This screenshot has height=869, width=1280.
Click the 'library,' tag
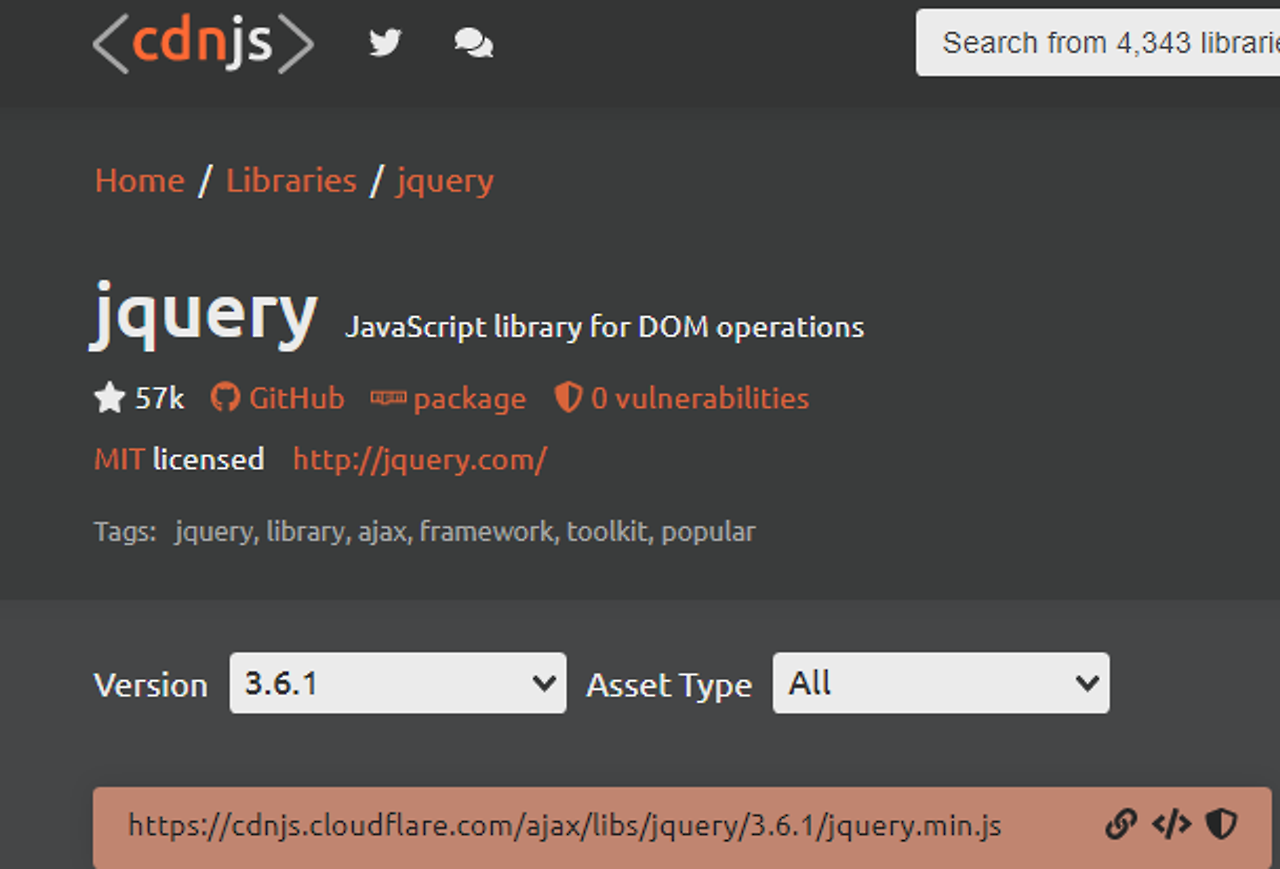[308, 532]
